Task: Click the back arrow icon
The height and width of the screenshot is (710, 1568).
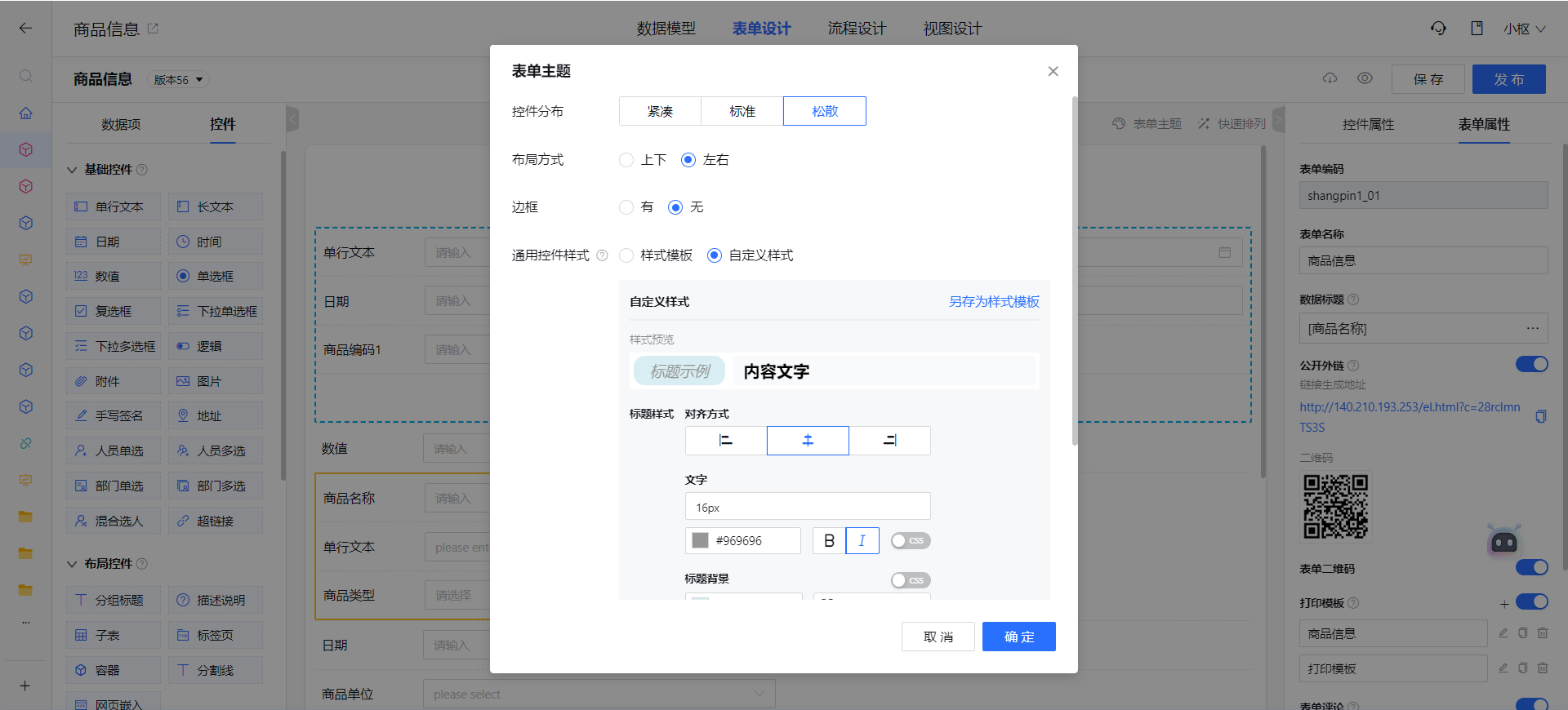Action: tap(25, 29)
